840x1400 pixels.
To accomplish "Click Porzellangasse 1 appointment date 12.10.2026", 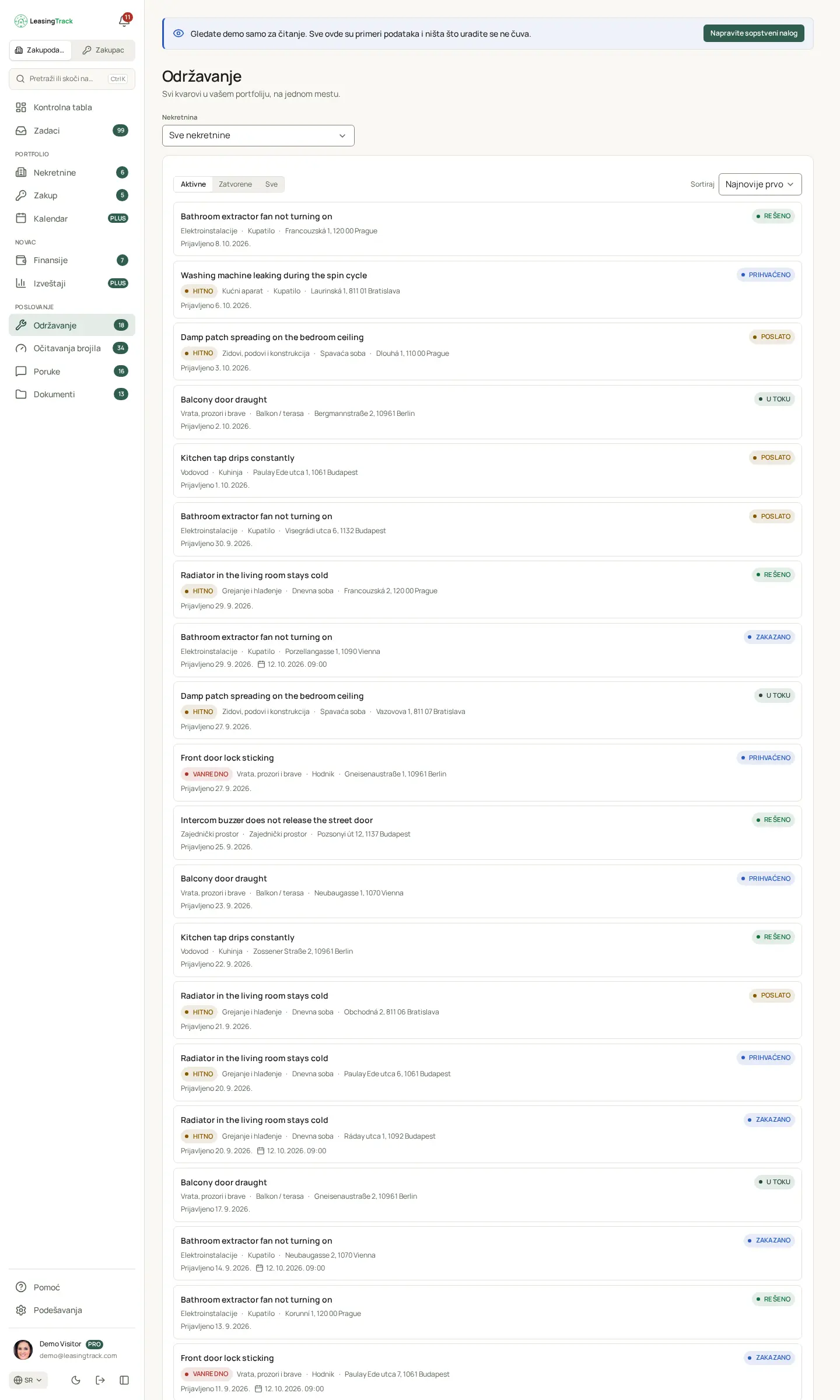I will [x=293, y=664].
